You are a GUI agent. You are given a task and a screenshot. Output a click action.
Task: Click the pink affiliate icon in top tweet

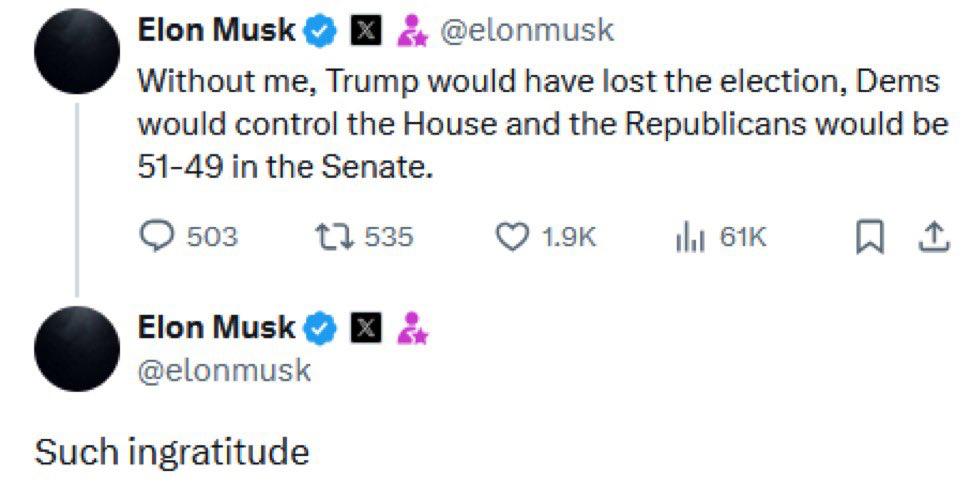[411, 32]
